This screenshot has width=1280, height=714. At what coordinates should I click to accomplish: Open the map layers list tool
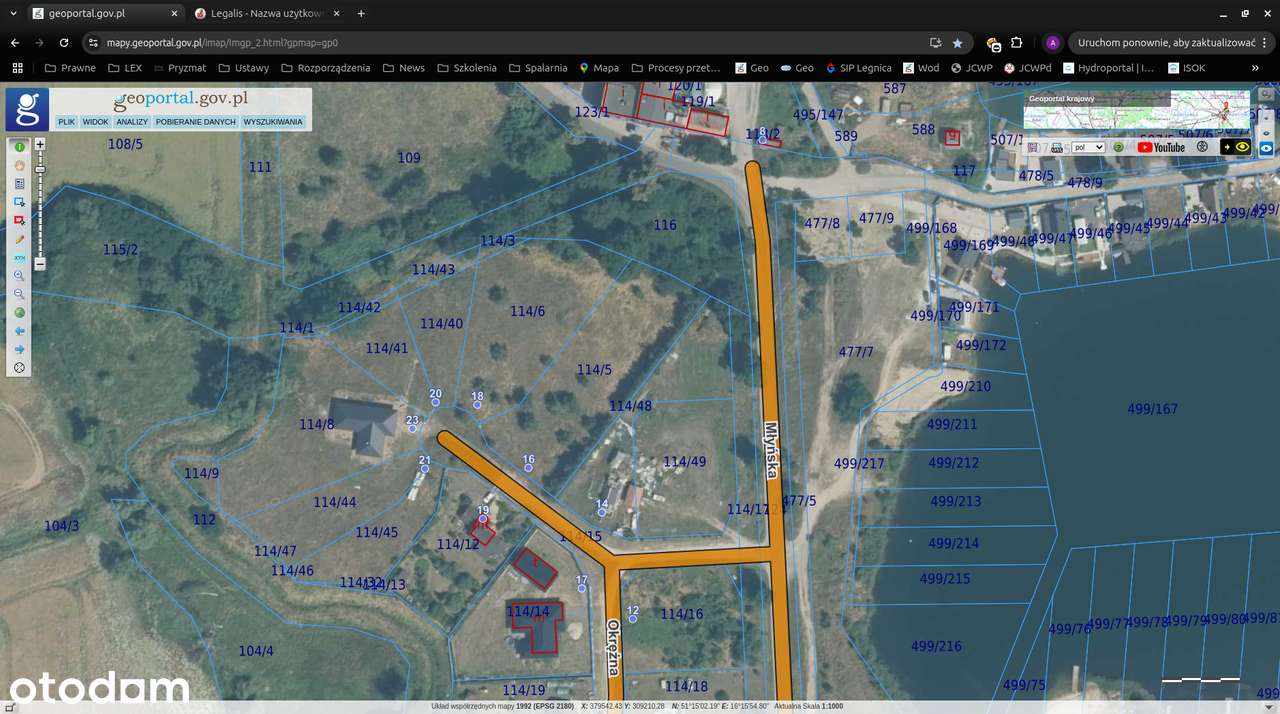pos(19,184)
